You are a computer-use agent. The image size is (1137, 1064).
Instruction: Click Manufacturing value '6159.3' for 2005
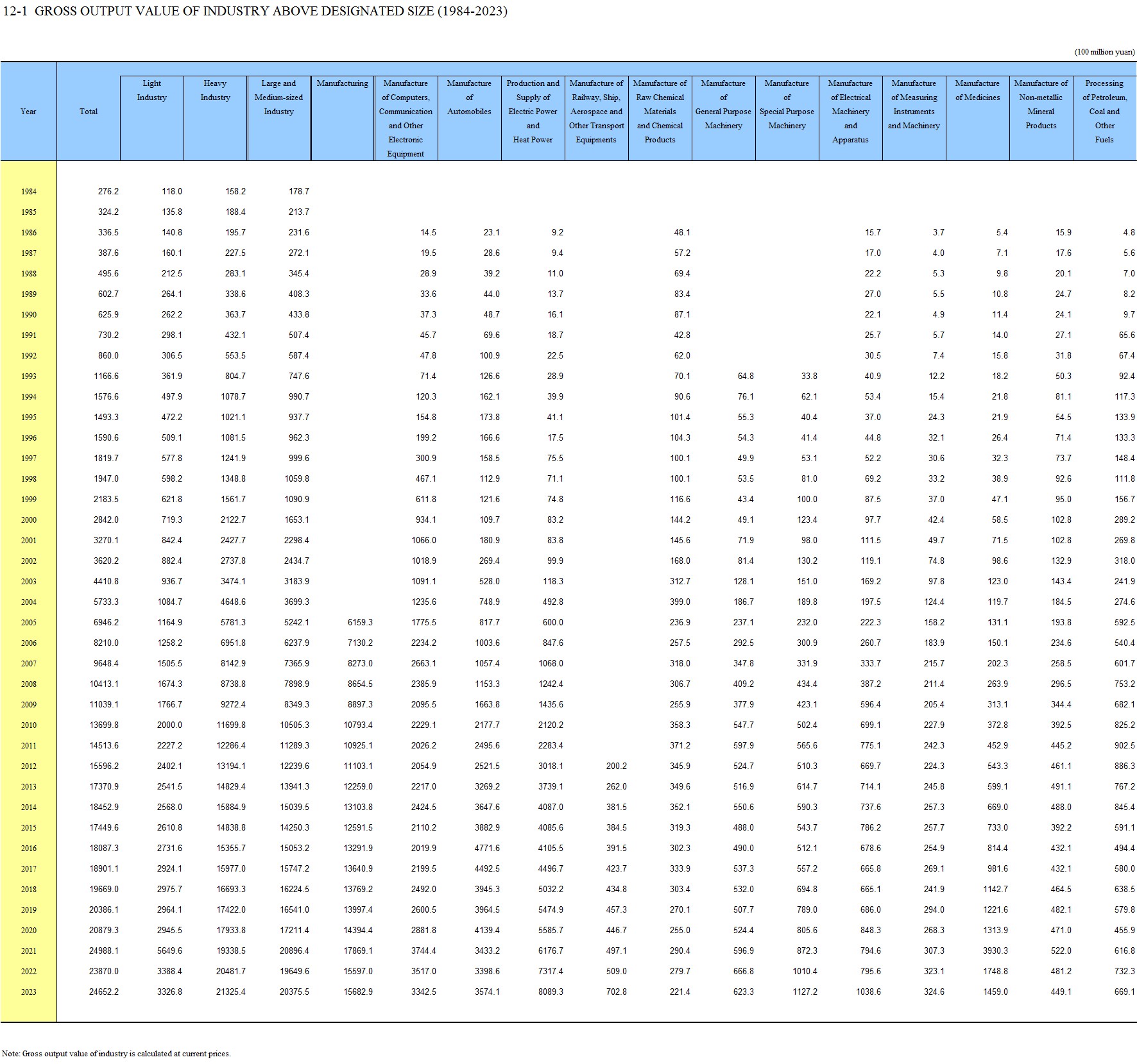click(360, 622)
